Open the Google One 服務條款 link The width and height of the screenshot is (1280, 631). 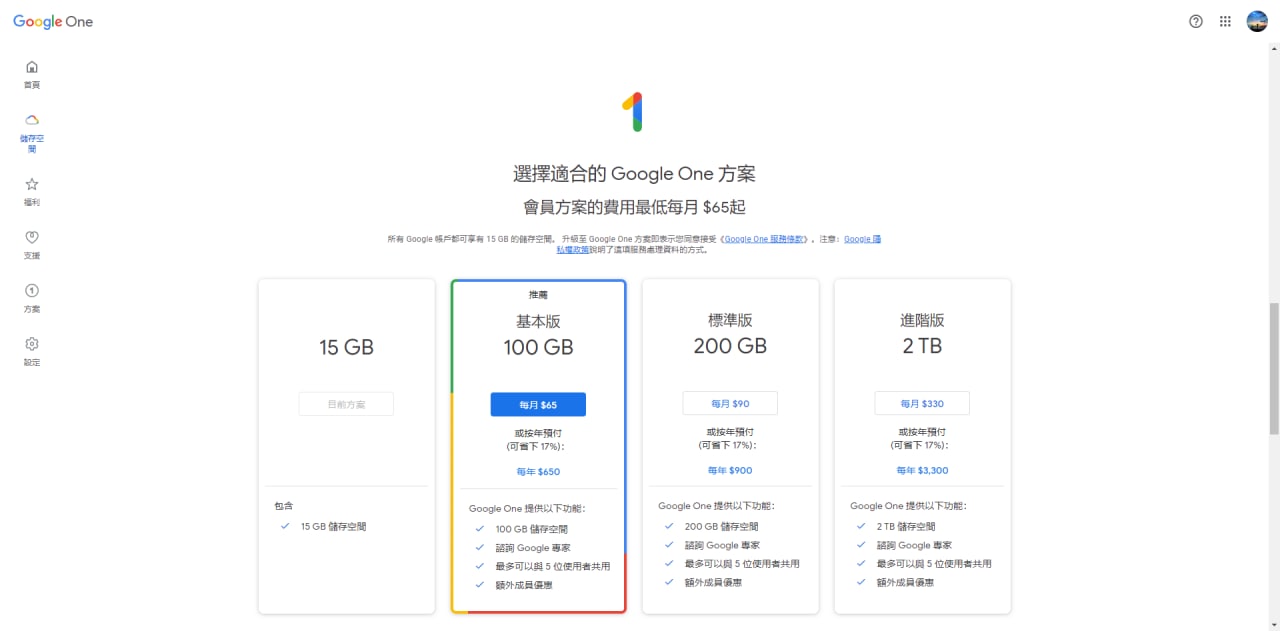(x=764, y=239)
